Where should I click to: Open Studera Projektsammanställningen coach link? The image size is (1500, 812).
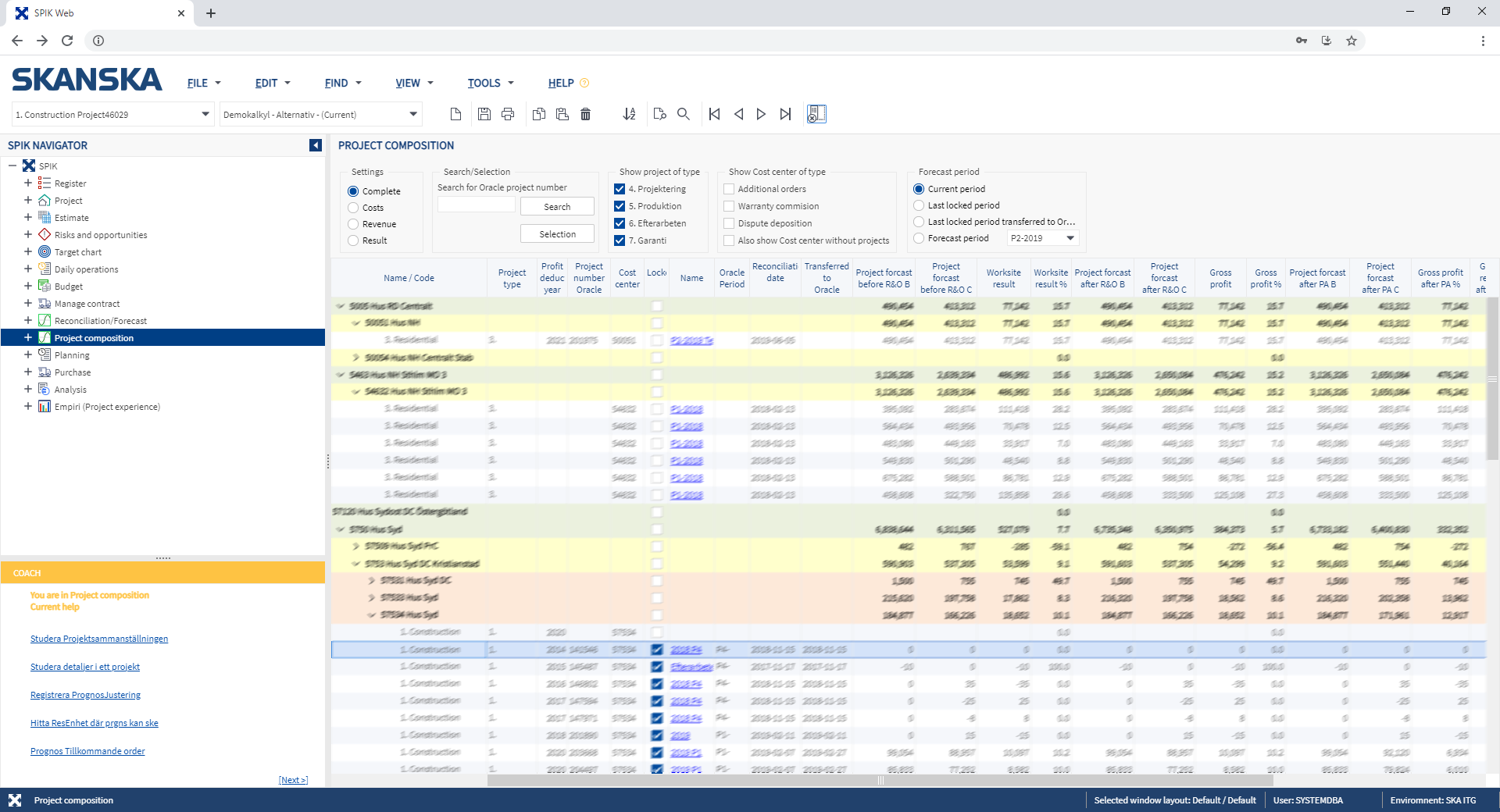(99, 639)
